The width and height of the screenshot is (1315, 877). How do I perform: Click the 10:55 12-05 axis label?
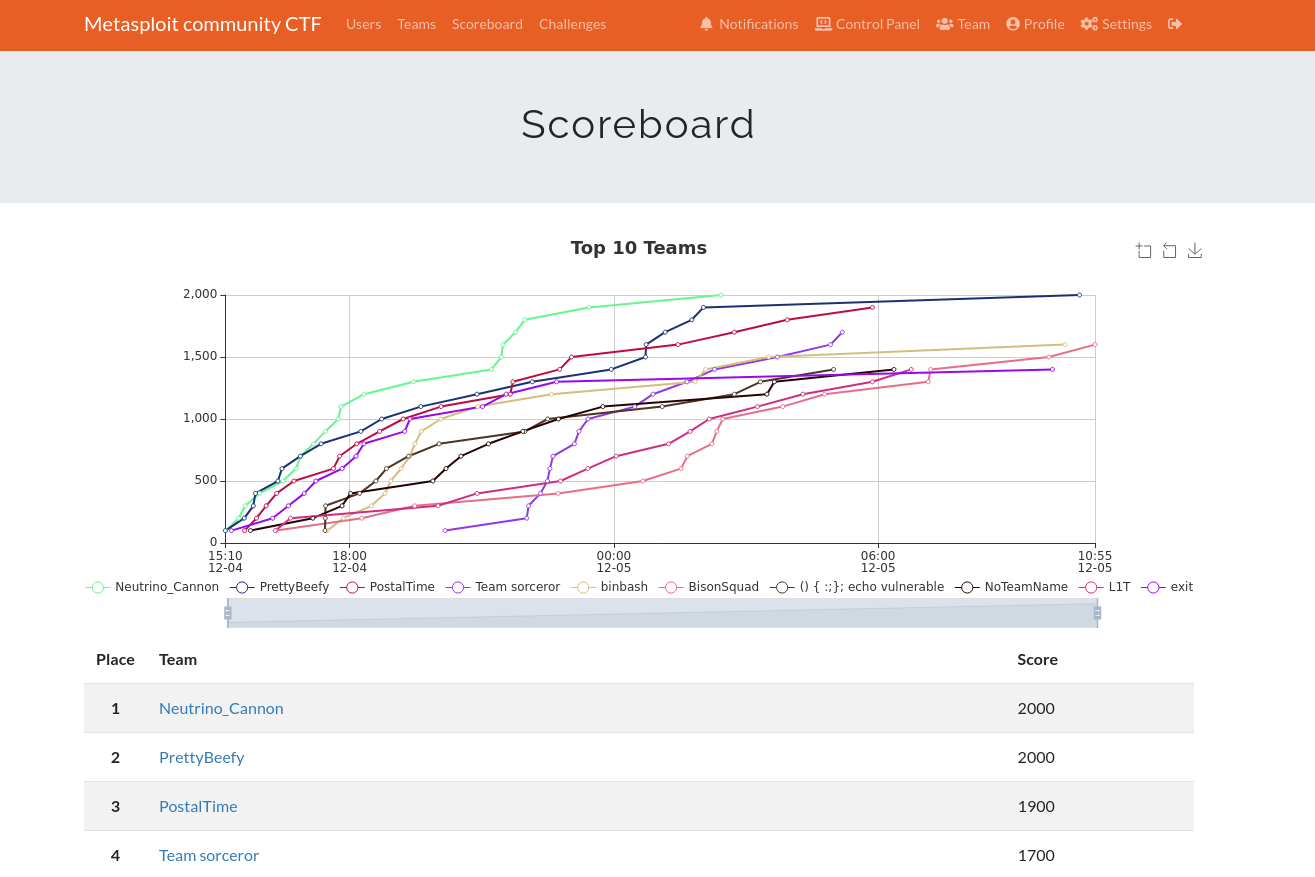[1095, 561]
